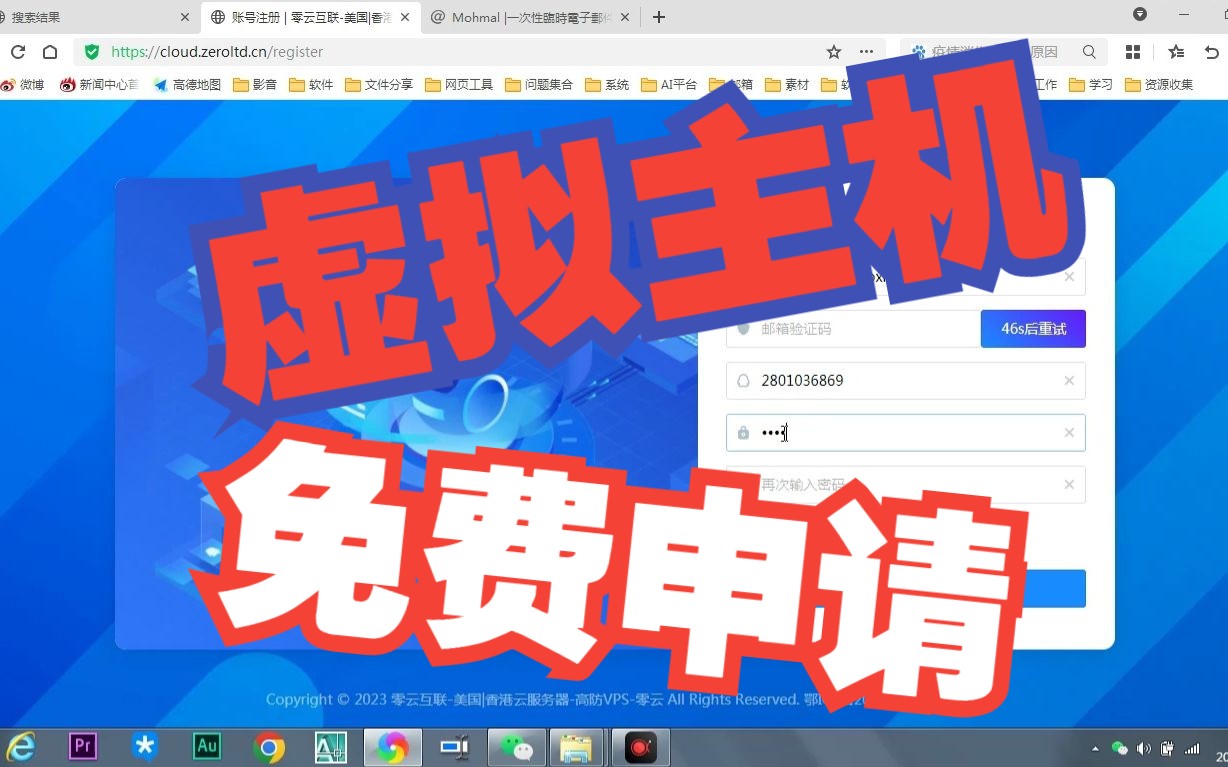Switch to the 搜索结果 tab
This screenshot has width=1228, height=767.
(x=60, y=17)
